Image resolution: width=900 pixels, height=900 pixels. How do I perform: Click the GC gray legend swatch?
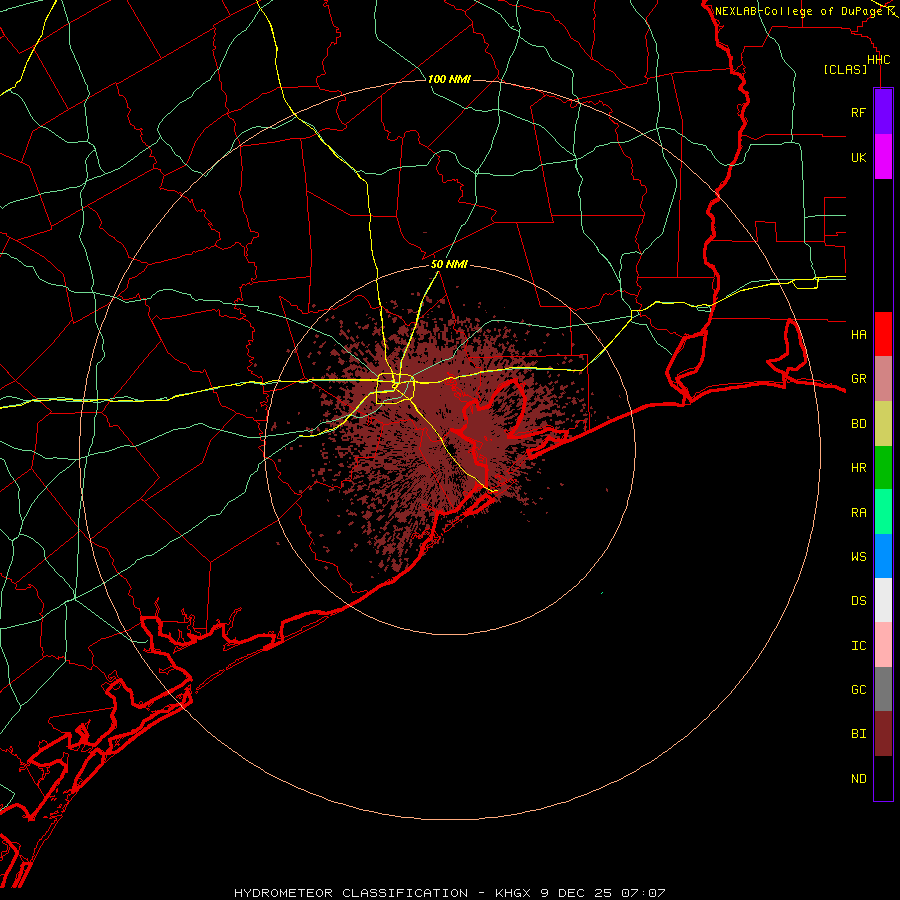tap(883, 689)
